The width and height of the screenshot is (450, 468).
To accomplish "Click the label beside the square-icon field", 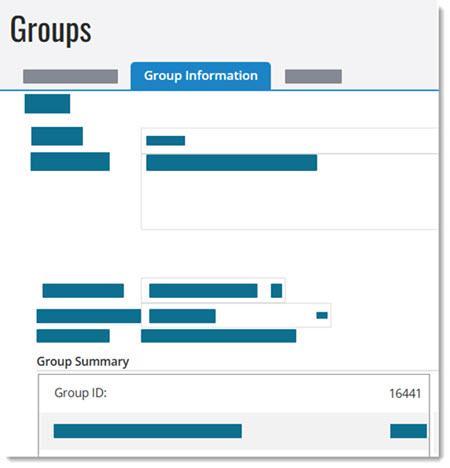I will pos(83,291).
